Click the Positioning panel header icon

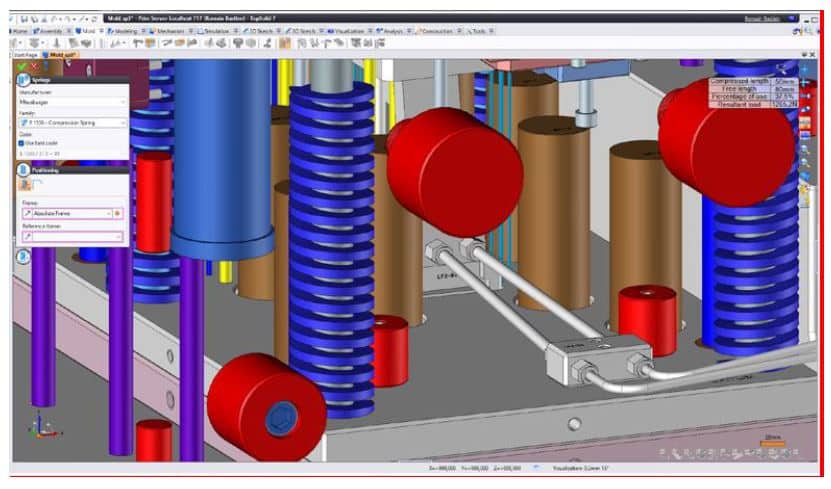tap(23, 170)
